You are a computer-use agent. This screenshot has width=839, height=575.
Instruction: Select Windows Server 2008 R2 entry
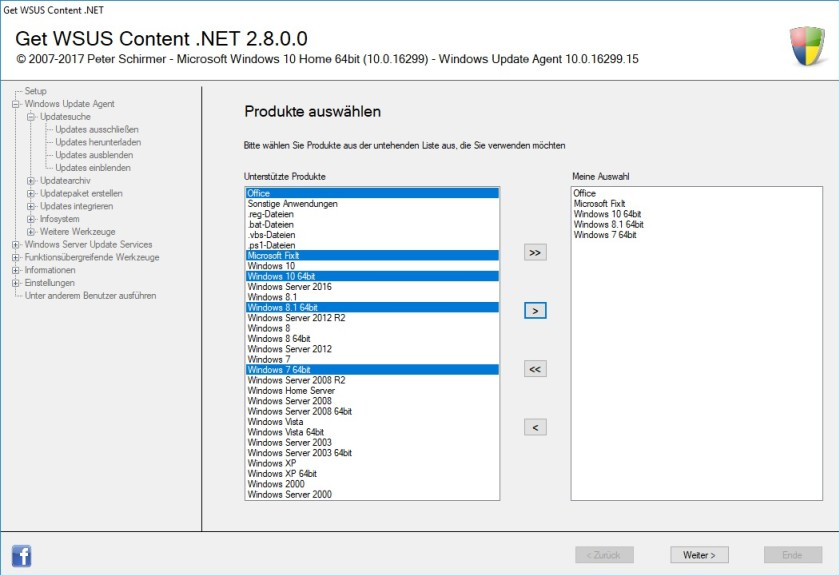[372, 380]
